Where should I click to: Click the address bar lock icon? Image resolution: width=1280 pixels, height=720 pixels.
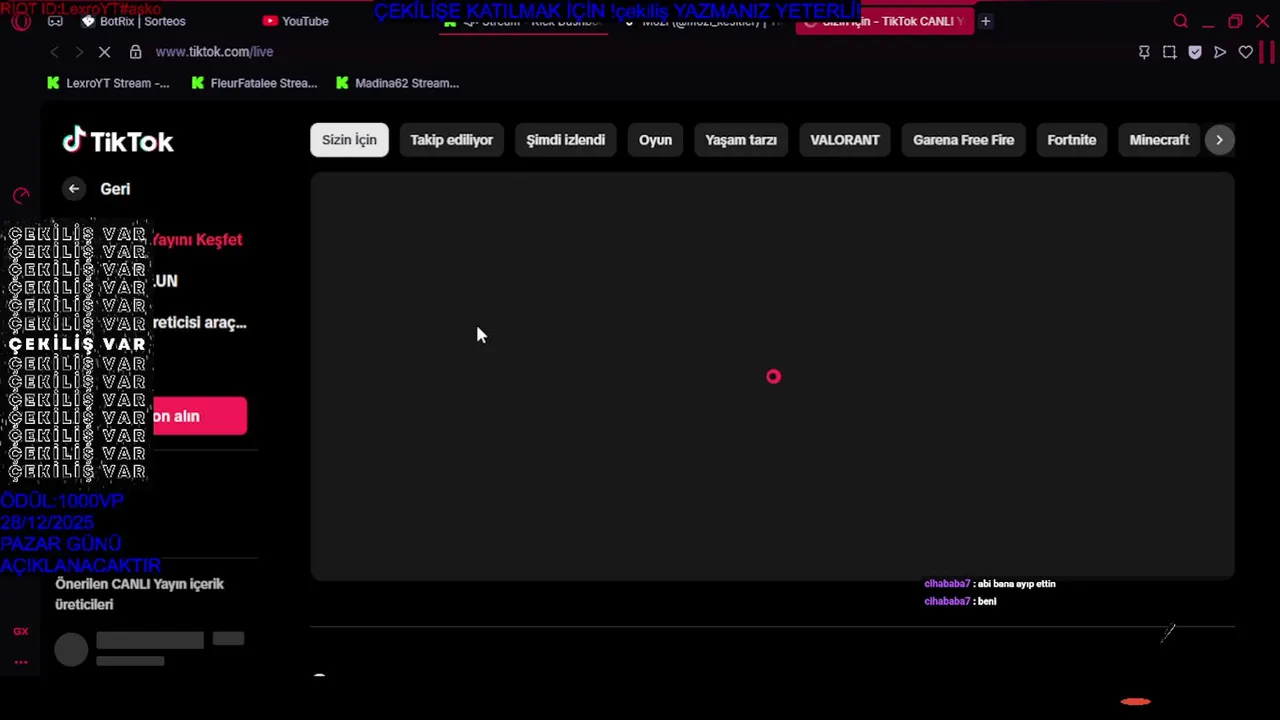click(135, 52)
